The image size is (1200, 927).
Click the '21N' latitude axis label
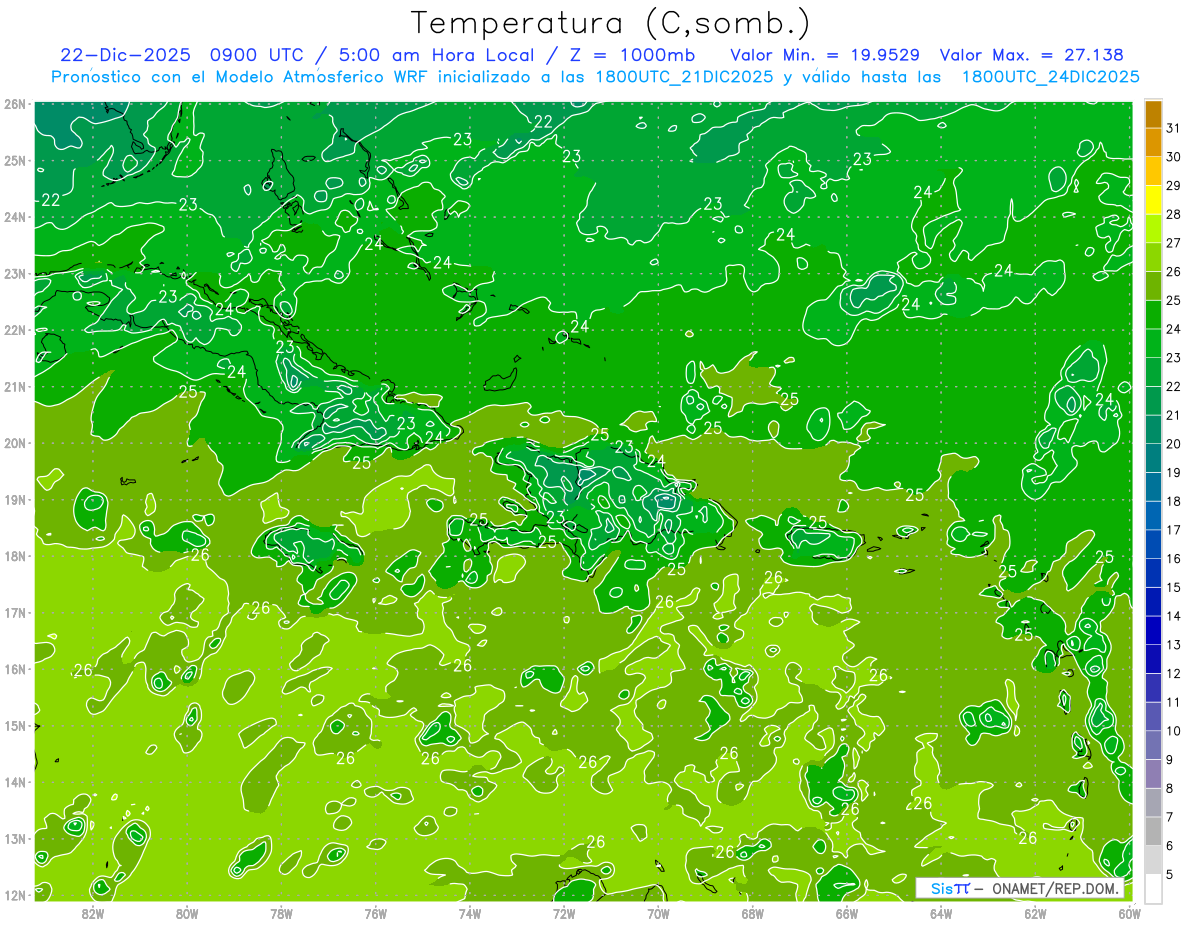[15, 386]
